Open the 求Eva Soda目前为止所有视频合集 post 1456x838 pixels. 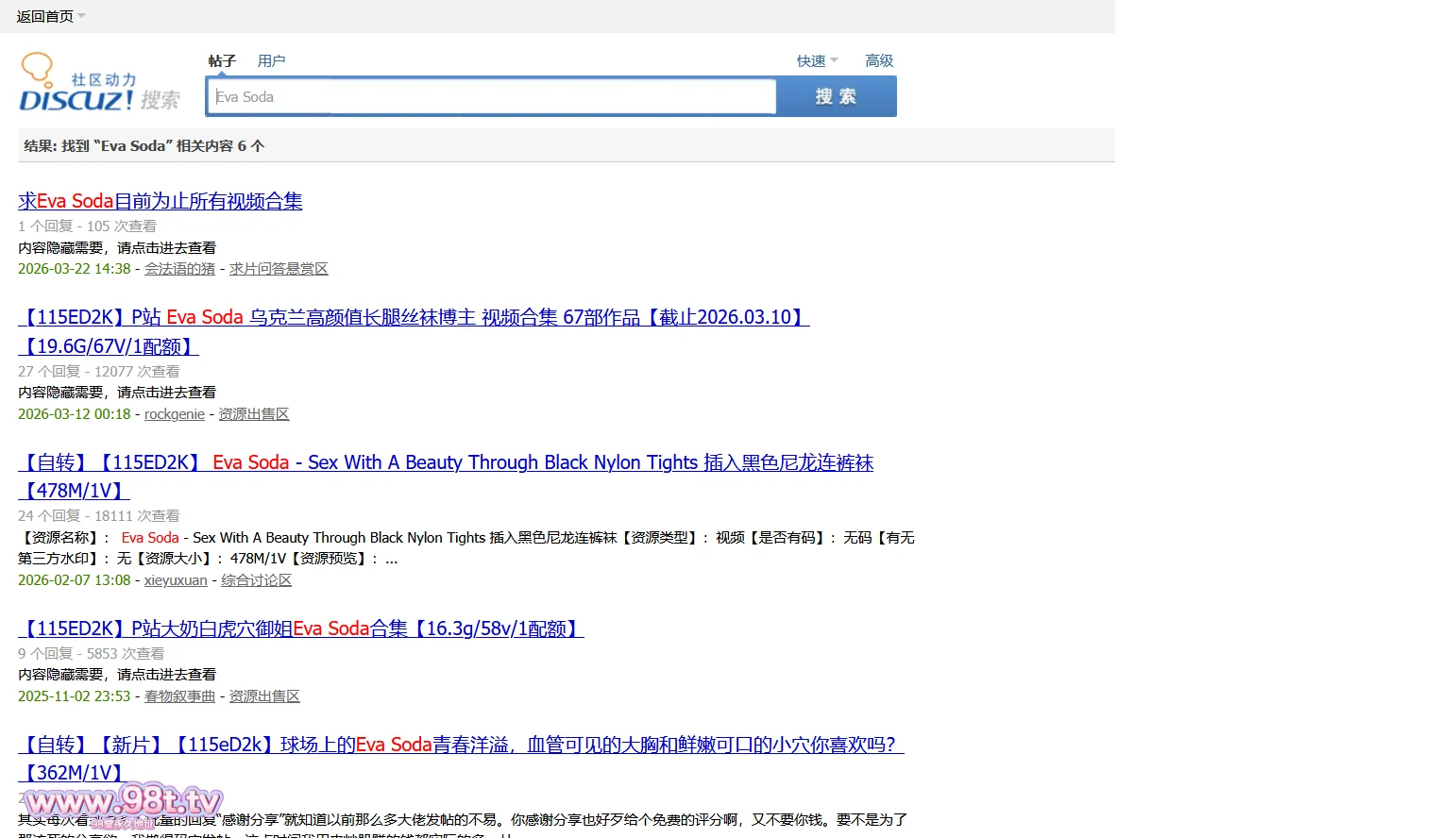click(x=161, y=201)
